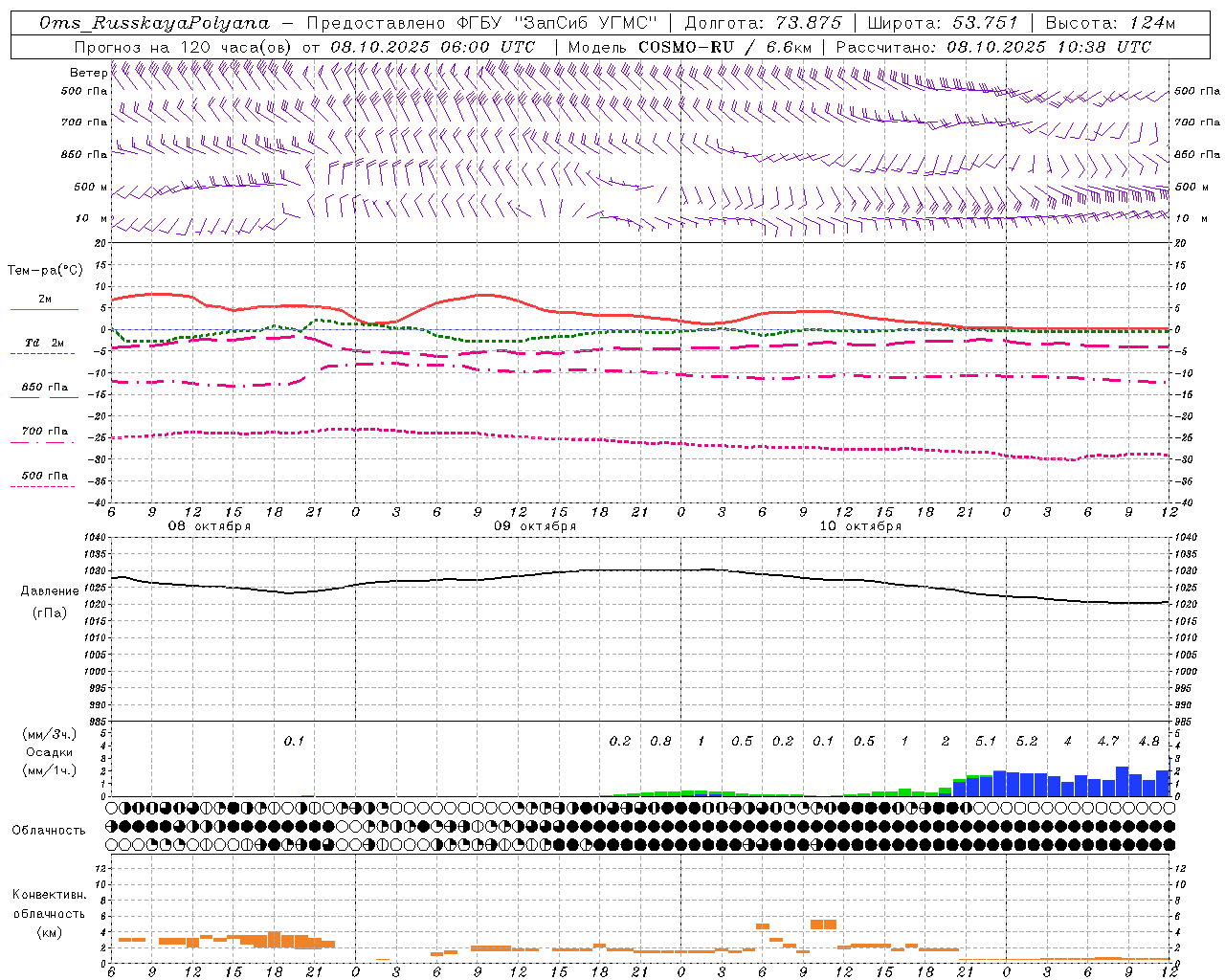Click the "Прогноз на 120 часа(ов)" text
Viewport: 1225px width, 980px height.
[184, 47]
